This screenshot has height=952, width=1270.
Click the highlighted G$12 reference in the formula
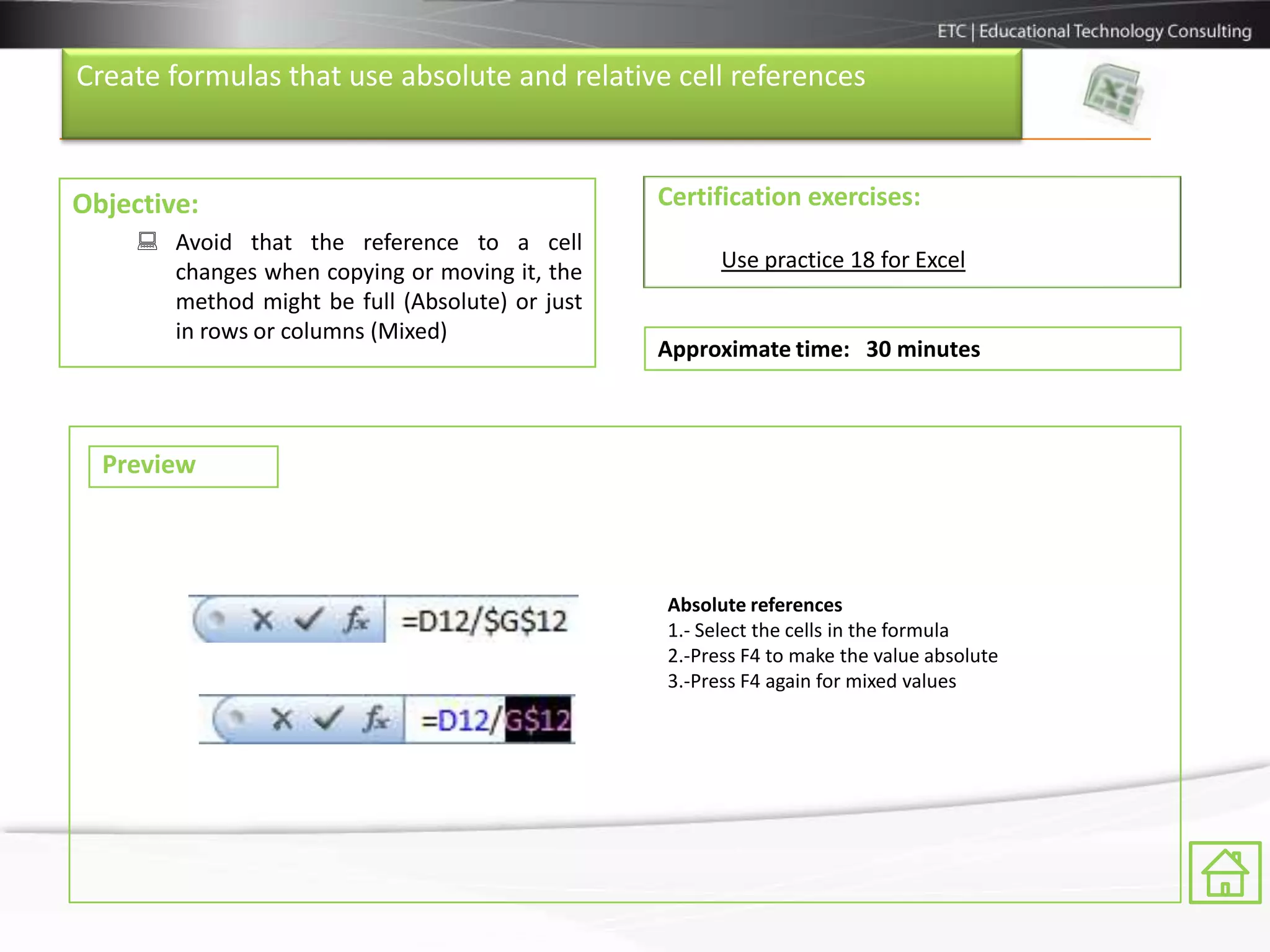[538, 720]
